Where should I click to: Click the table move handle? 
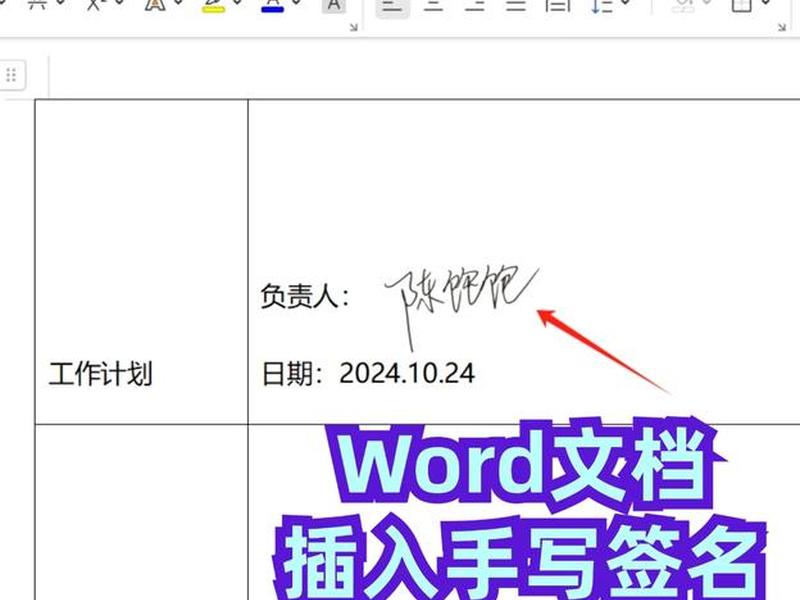[x=11, y=75]
